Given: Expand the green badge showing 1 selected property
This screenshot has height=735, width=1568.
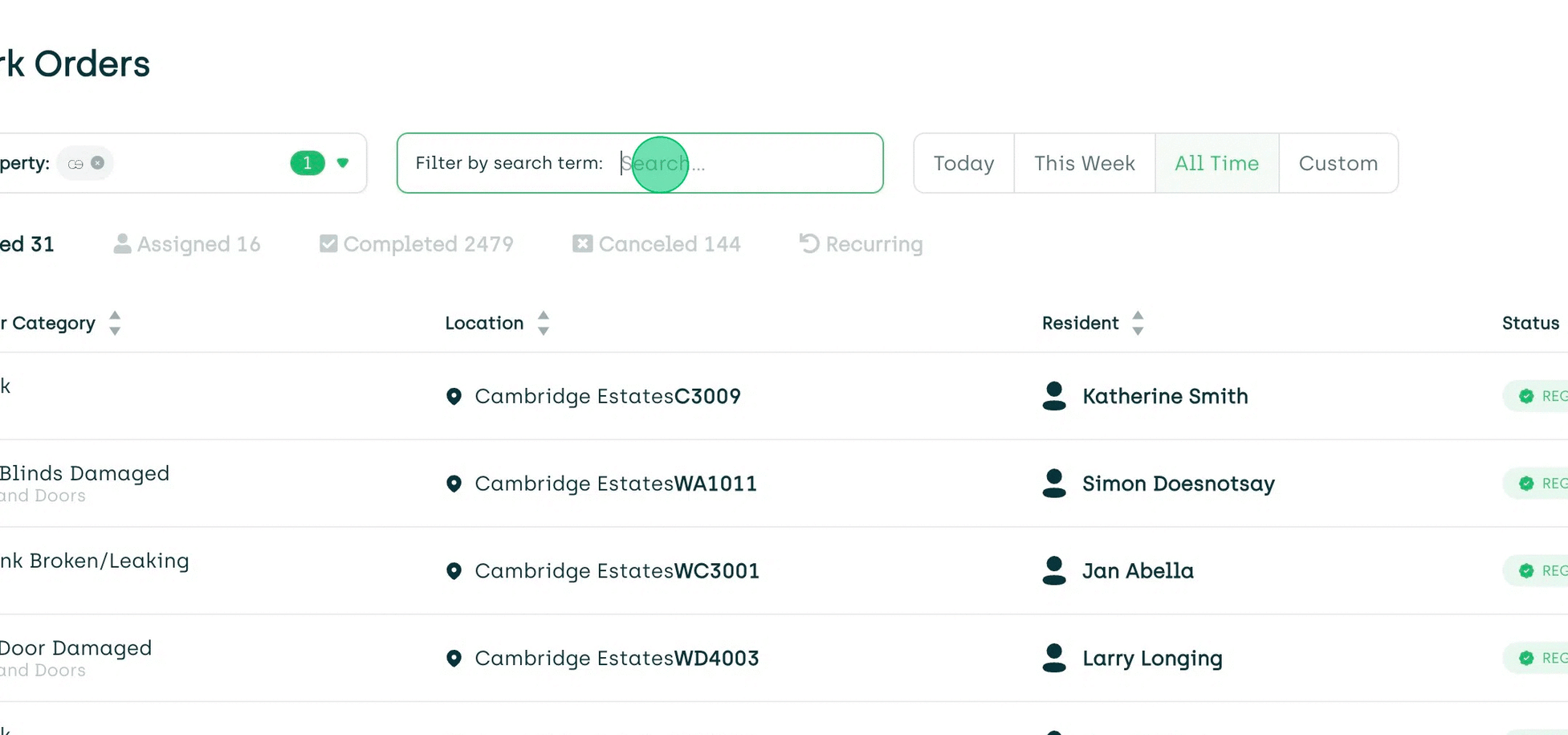Looking at the screenshot, I should (307, 163).
